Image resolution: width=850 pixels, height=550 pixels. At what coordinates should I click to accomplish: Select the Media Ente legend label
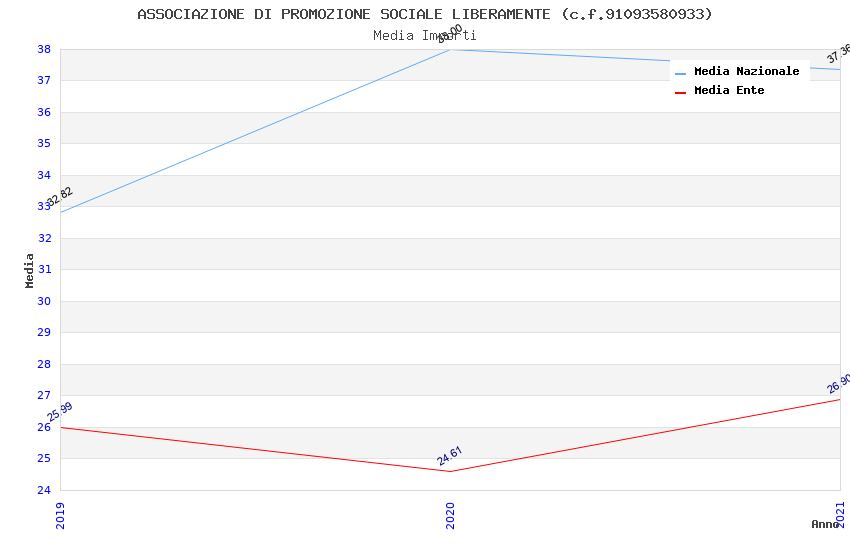point(729,90)
